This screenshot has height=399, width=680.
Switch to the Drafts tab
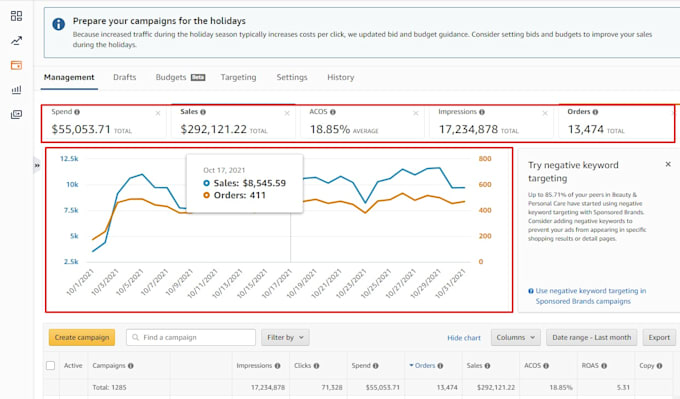click(124, 77)
